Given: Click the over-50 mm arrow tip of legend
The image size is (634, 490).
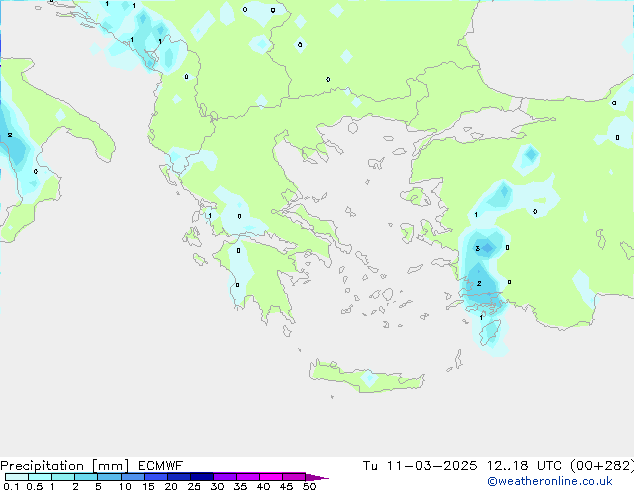Looking at the screenshot, I should coord(317,477).
